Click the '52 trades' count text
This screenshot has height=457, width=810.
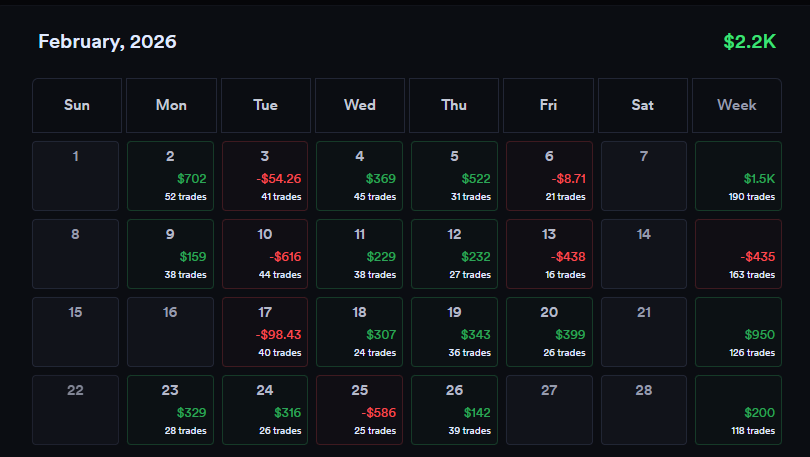[185, 197]
